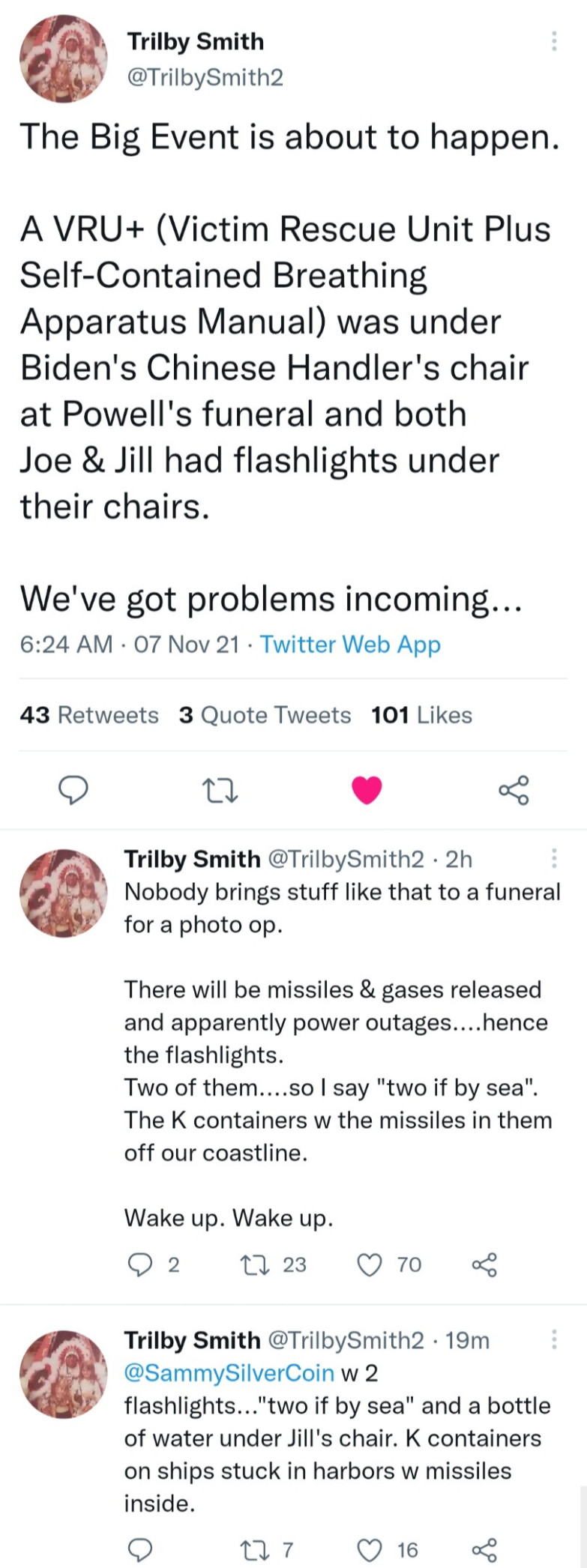Unlike the main tweet with pink heart
This screenshot has width=587, height=1568.
coord(367,789)
